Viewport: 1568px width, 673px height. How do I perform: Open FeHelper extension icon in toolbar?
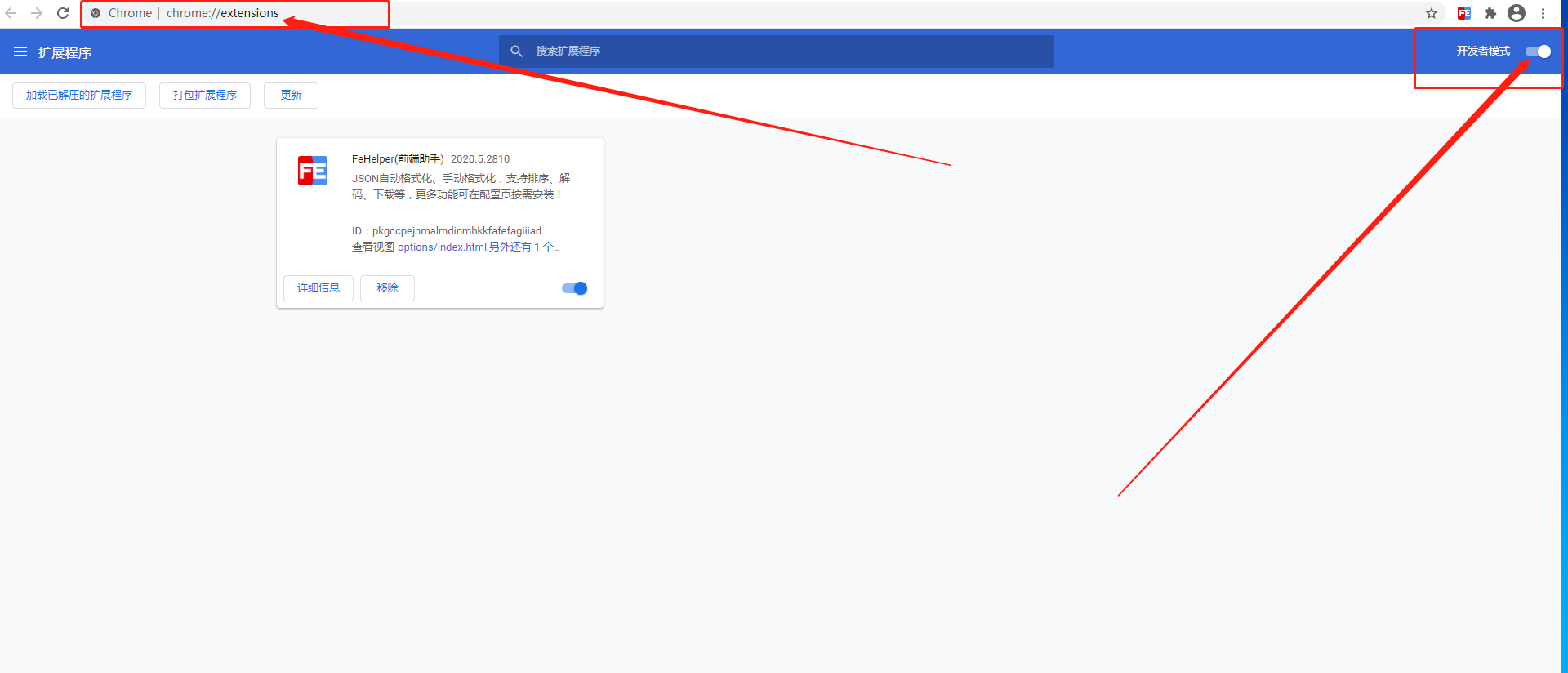pos(1464,13)
